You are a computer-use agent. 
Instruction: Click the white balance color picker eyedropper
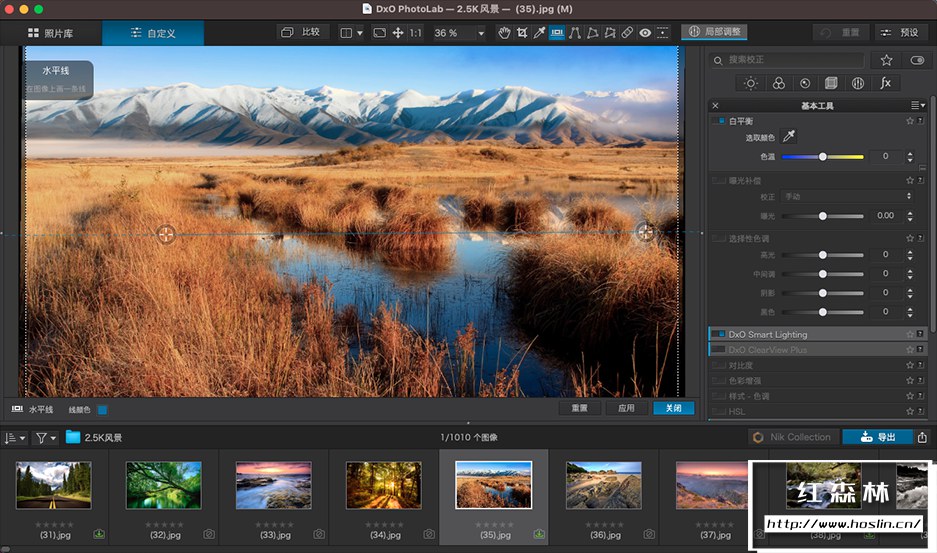[x=789, y=136]
